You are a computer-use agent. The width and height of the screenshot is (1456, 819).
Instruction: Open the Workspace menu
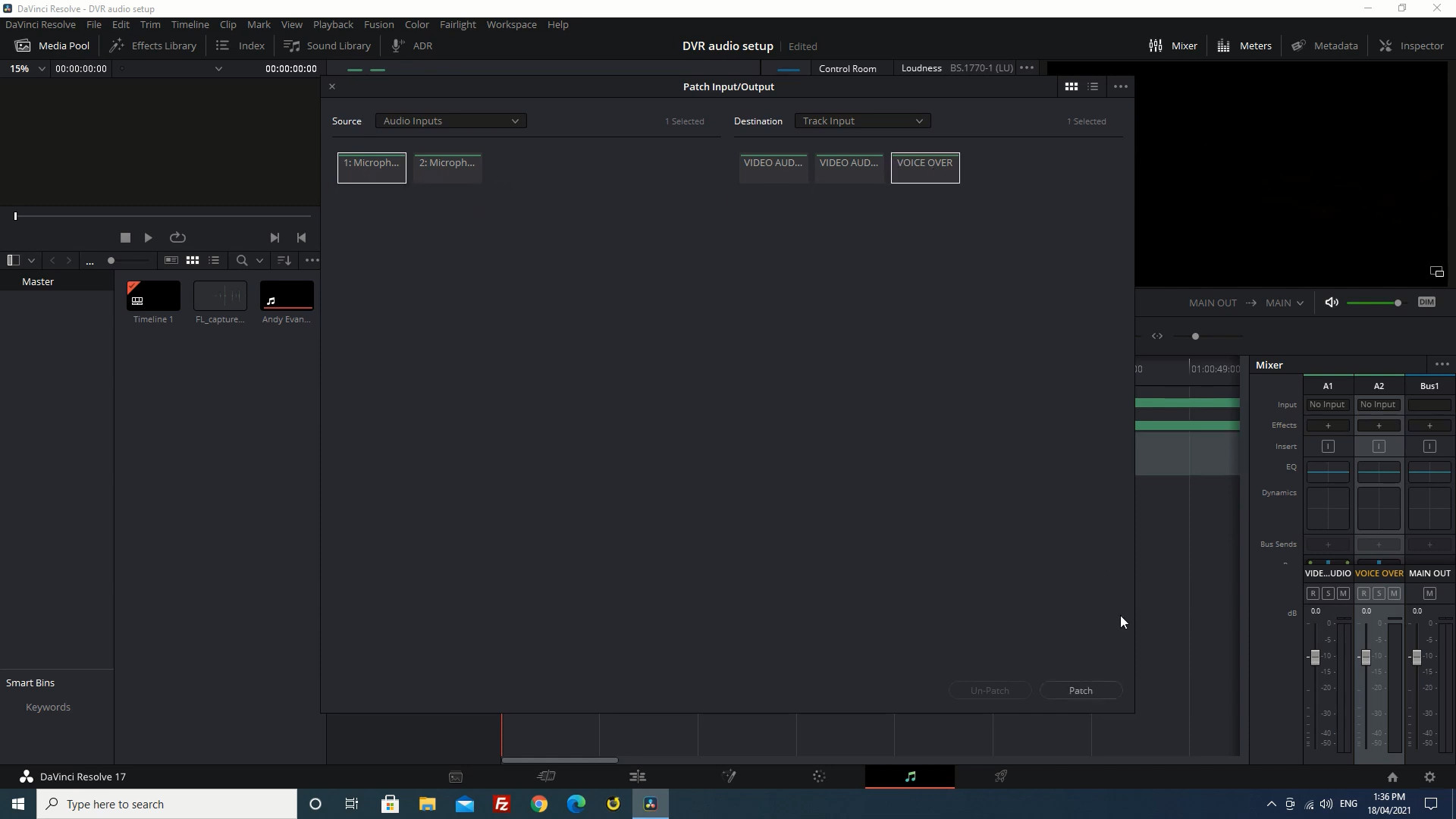point(511,24)
